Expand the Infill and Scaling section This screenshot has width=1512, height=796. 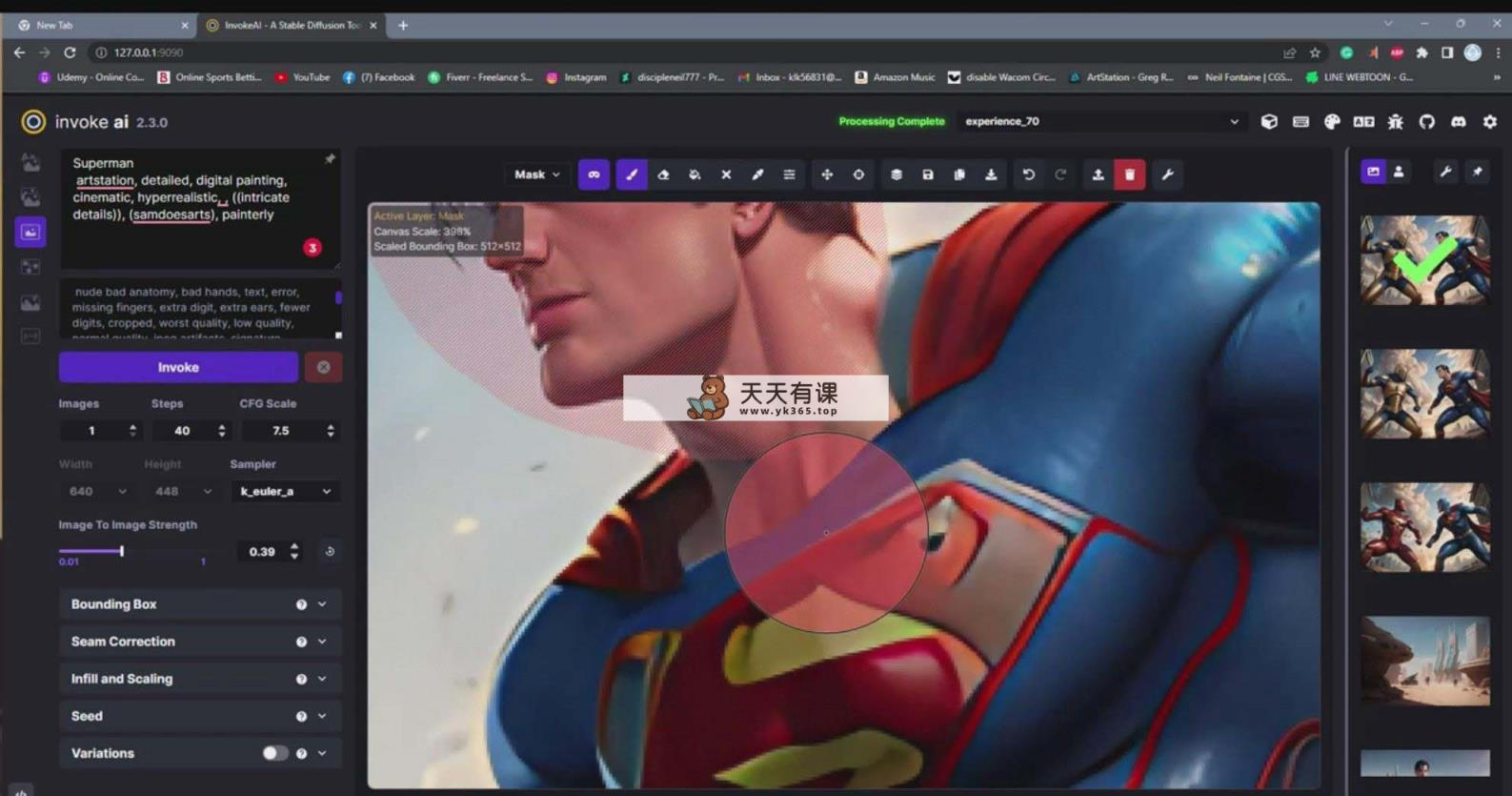click(x=199, y=679)
